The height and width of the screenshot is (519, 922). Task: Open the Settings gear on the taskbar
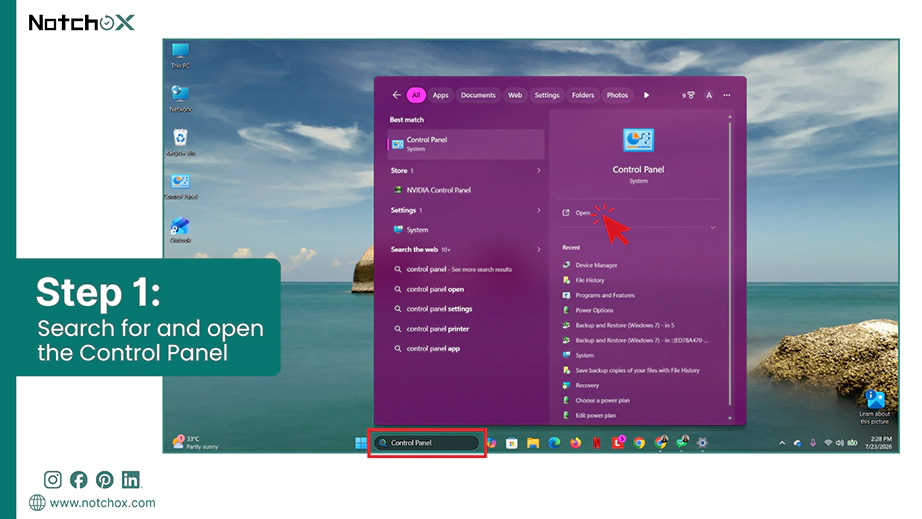702,443
